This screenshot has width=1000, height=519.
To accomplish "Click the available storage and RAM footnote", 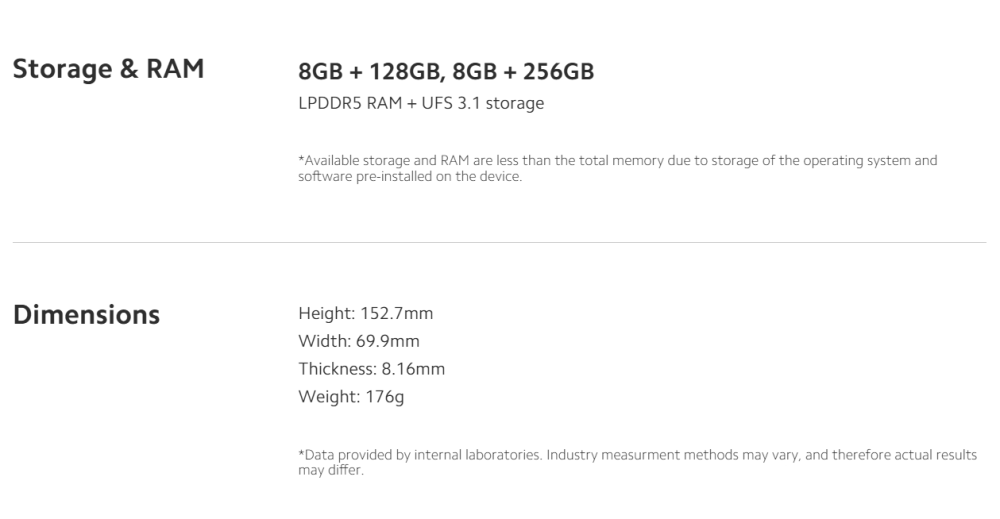I will click(x=617, y=168).
